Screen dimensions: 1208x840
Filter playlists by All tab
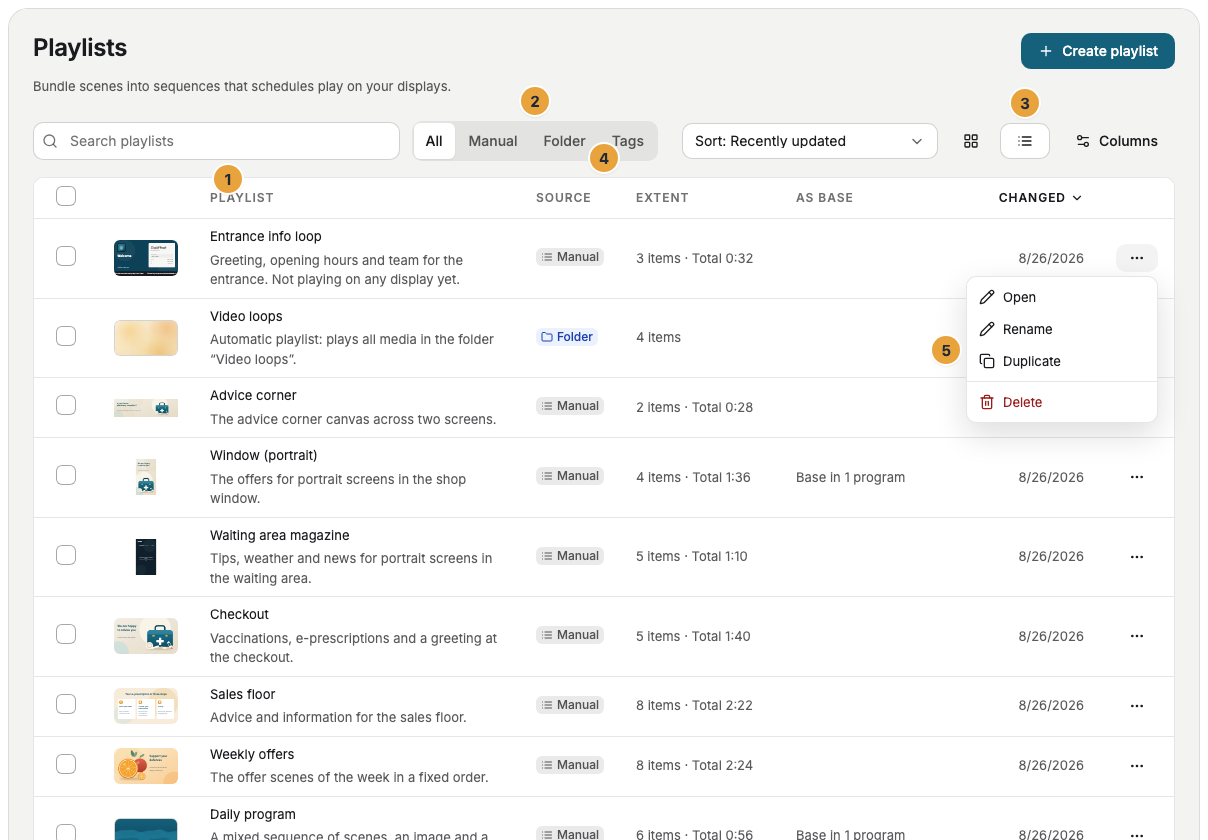point(434,141)
